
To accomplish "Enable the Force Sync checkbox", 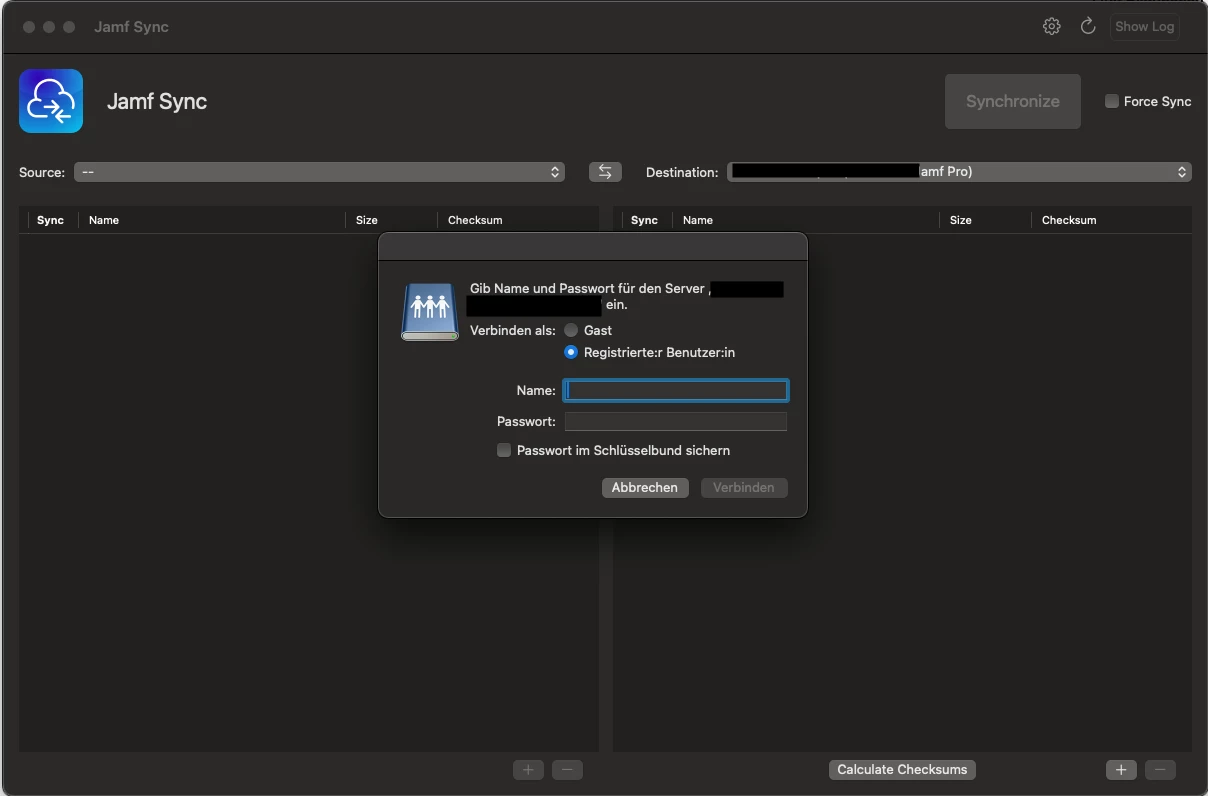I will point(1112,101).
